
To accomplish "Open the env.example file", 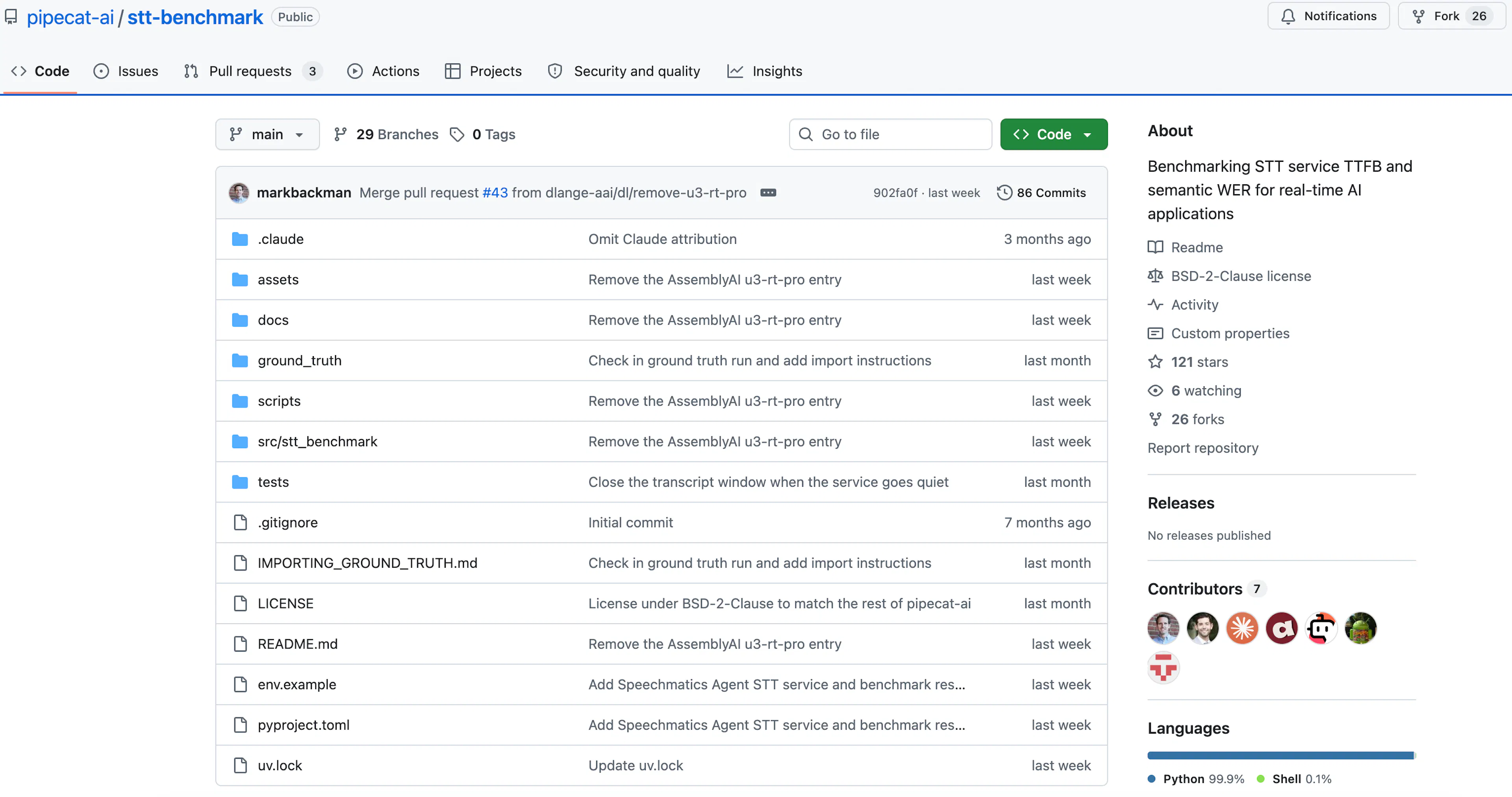I will (x=296, y=684).
